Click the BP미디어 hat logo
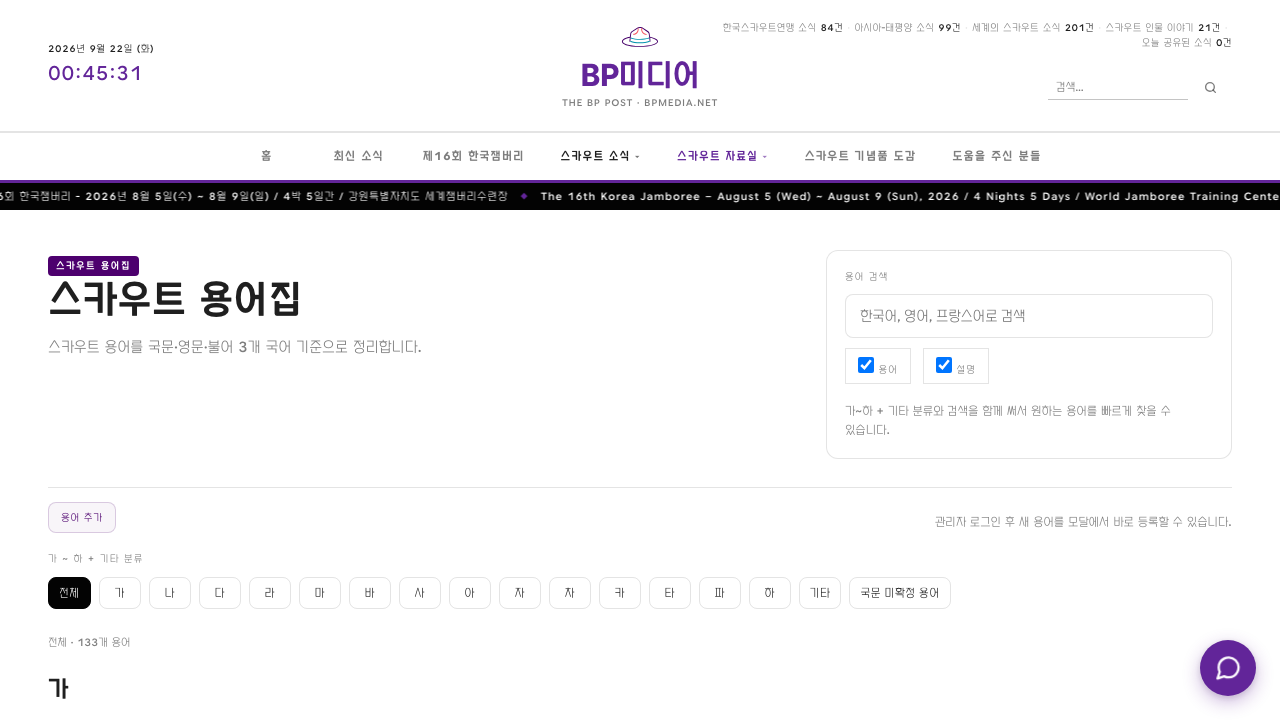 (x=640, y=66)
